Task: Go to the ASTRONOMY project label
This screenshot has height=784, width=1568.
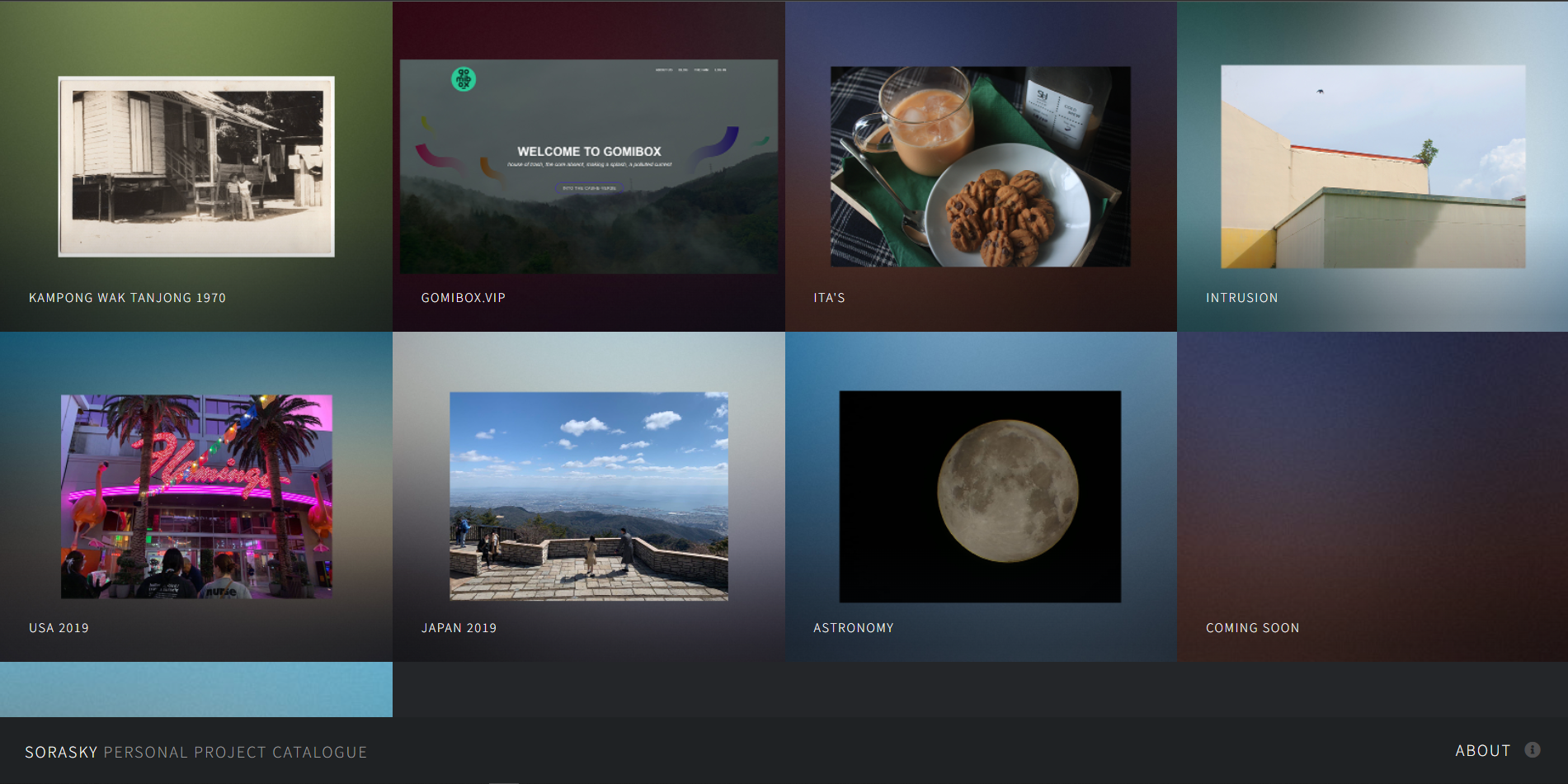Action: pos(853,628)
